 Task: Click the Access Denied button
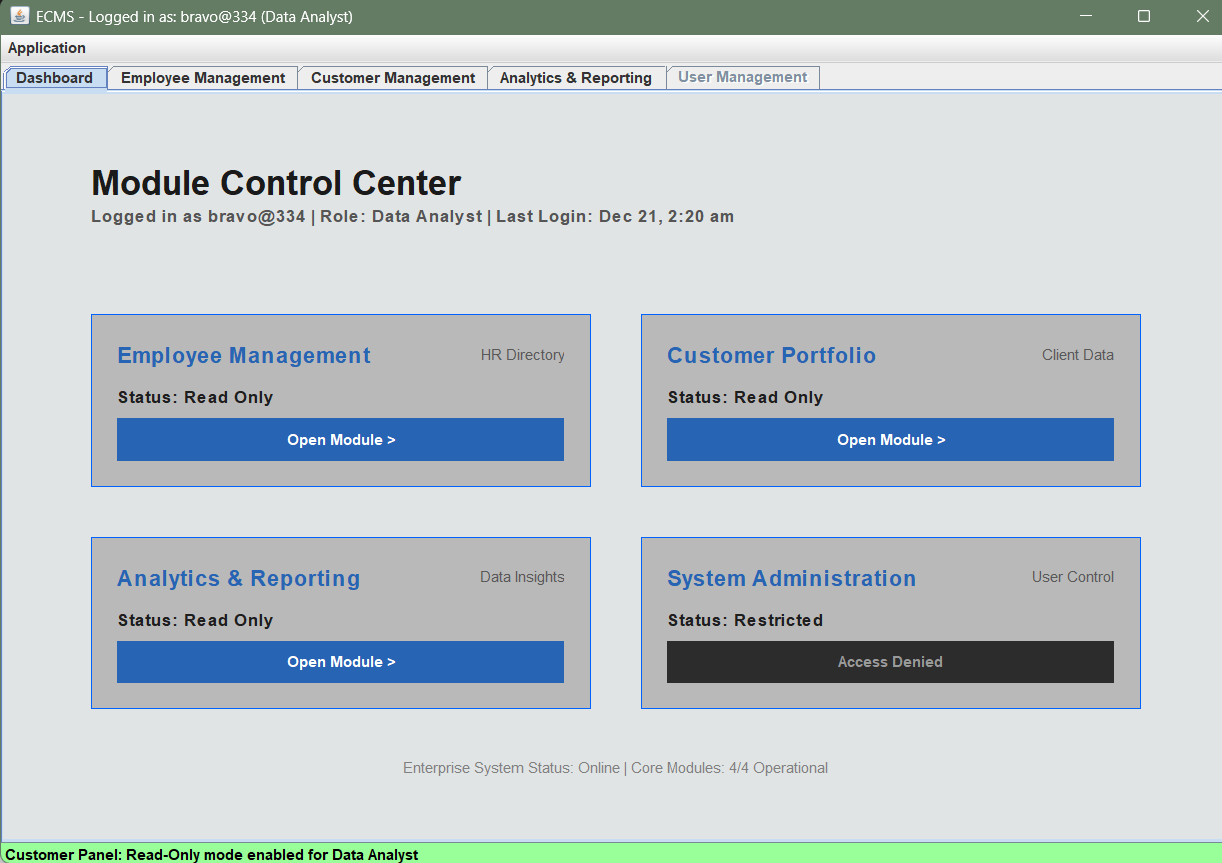(x=890, y=662)
